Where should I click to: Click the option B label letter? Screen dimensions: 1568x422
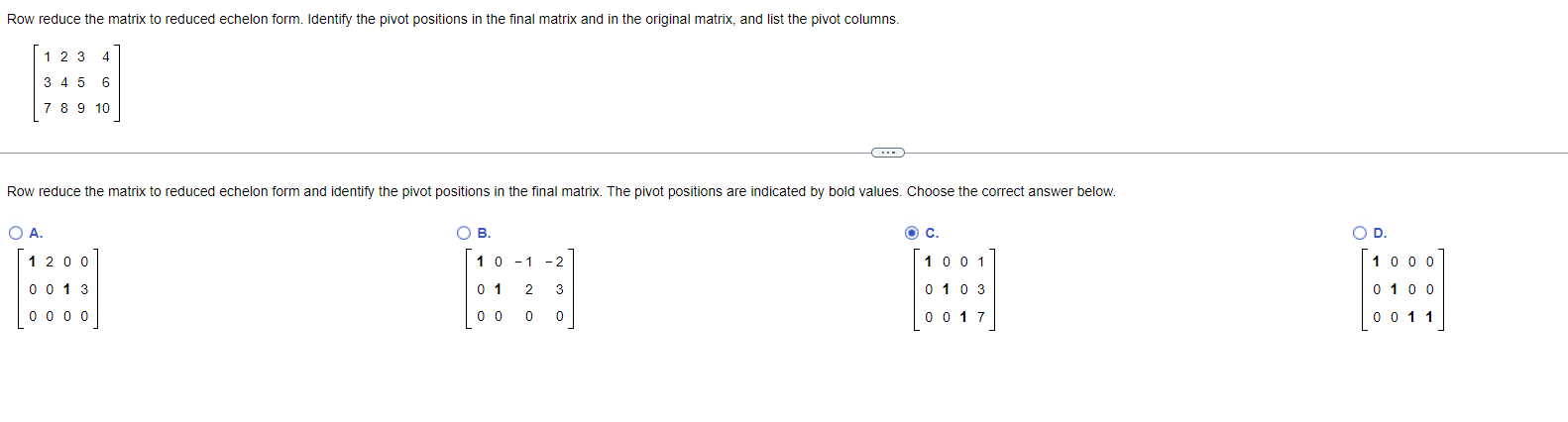[484, 233]
